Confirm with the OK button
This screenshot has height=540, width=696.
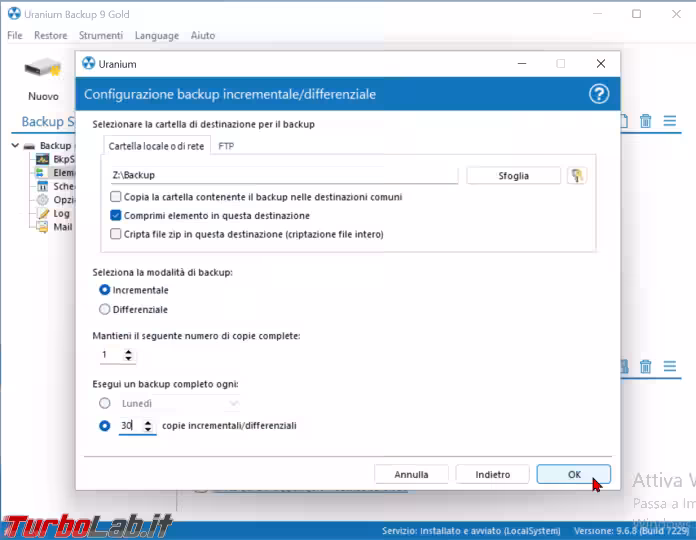pyautogui.click(x=573, y=474)
